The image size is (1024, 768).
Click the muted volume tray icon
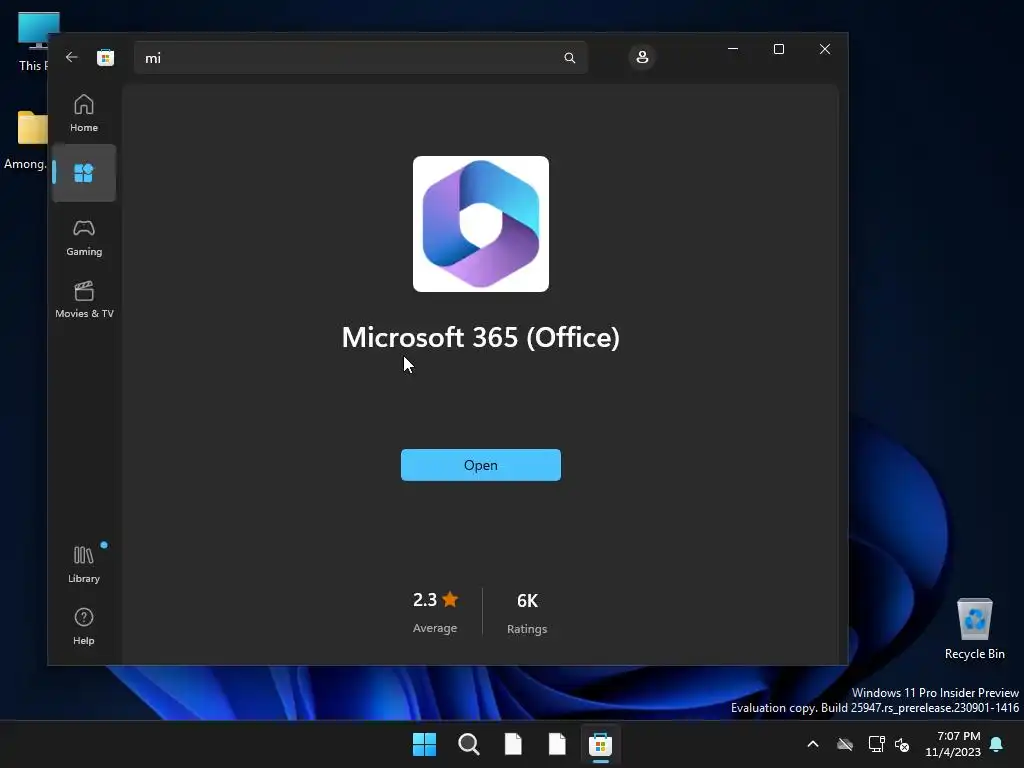tap(903, 744)
